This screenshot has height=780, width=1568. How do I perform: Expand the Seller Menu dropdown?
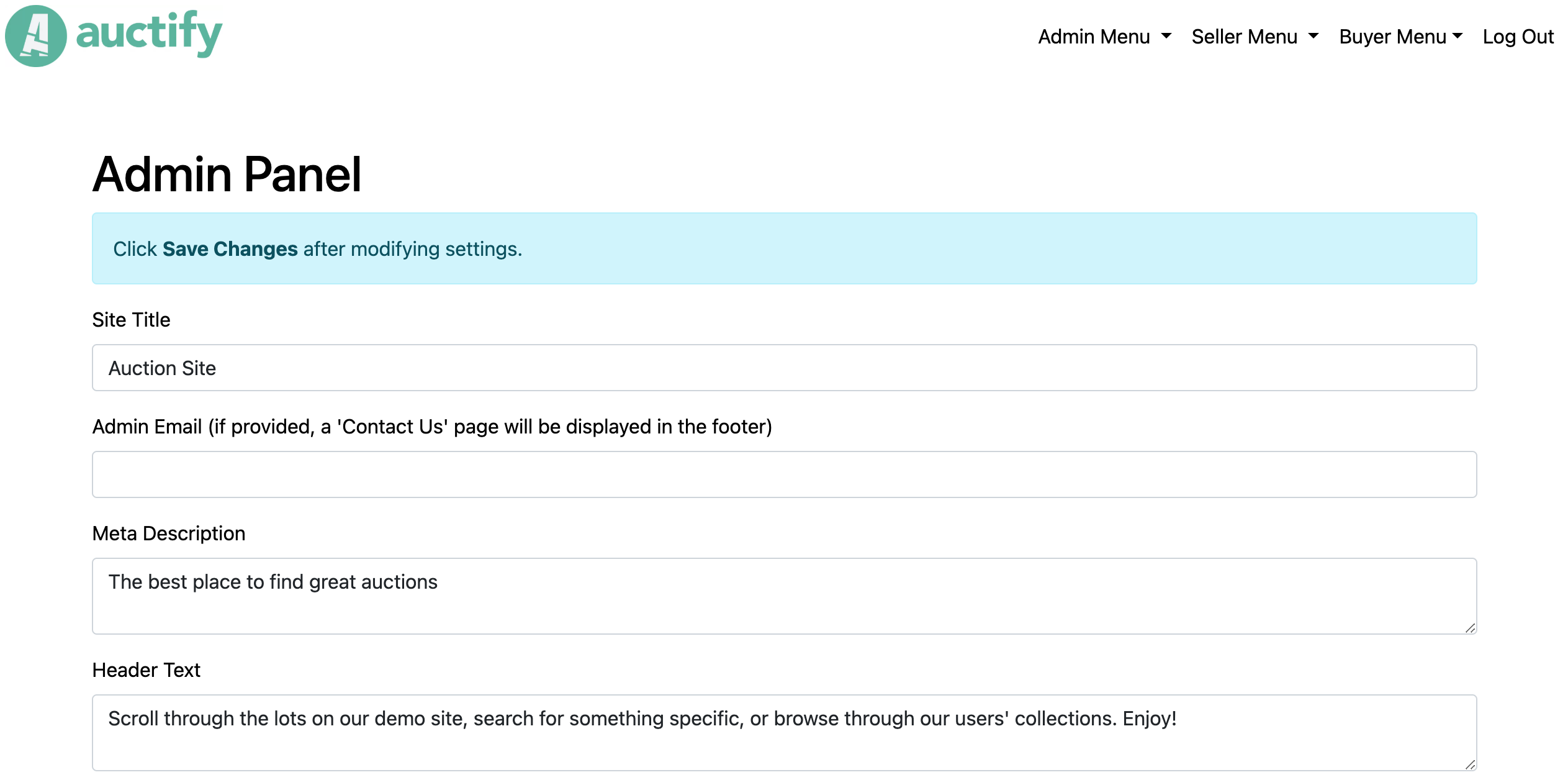[x=1244, y=37]
